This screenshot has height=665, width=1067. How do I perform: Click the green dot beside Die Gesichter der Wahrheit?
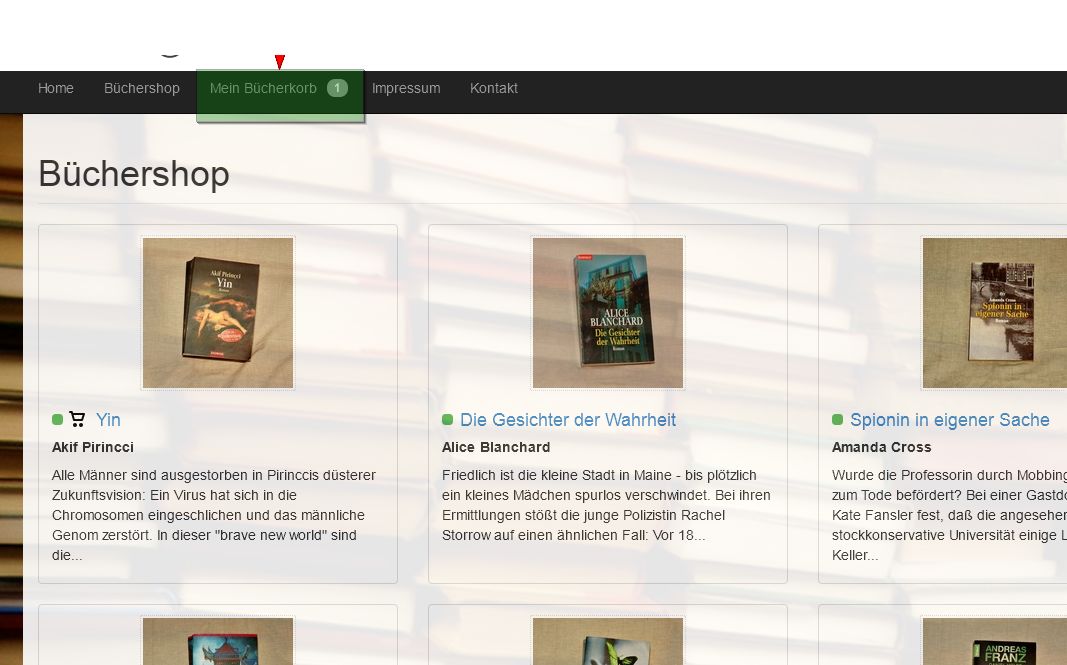pyautogui.click(x=447, y=419)
